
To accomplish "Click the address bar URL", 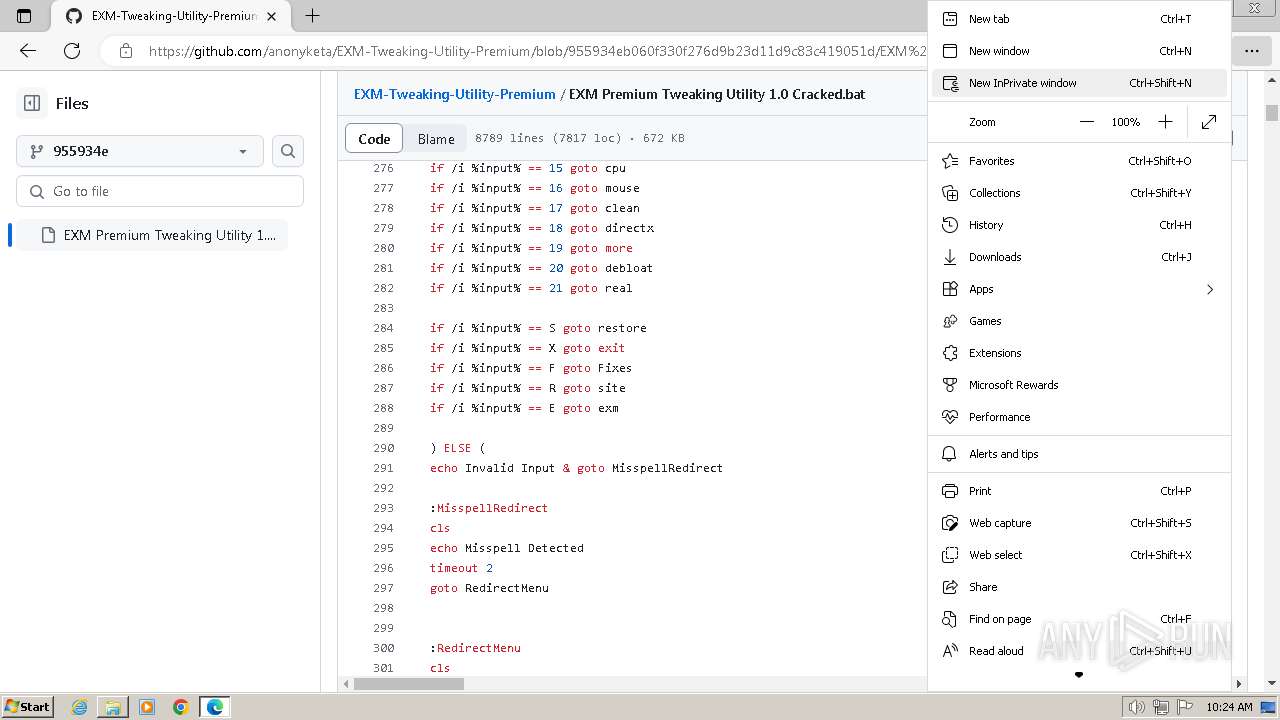I will coord(537,50).
